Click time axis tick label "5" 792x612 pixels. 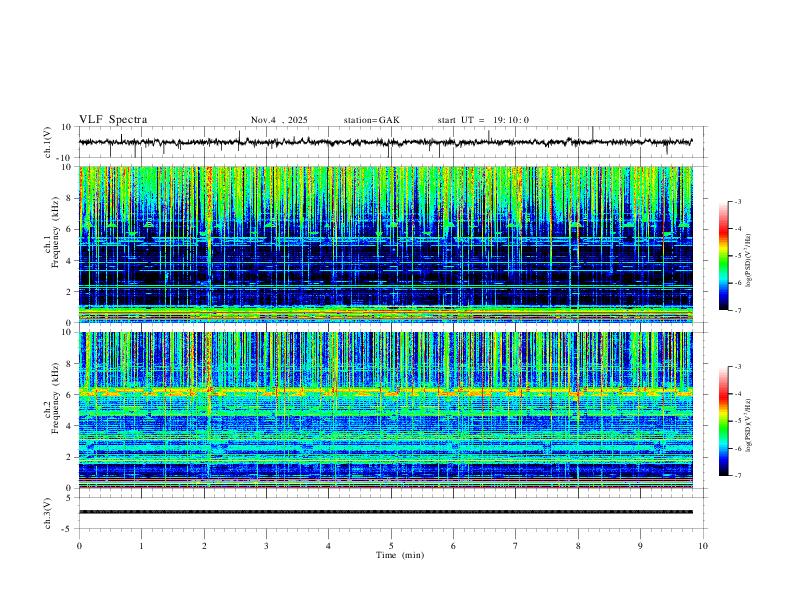(x=391, y=546)
